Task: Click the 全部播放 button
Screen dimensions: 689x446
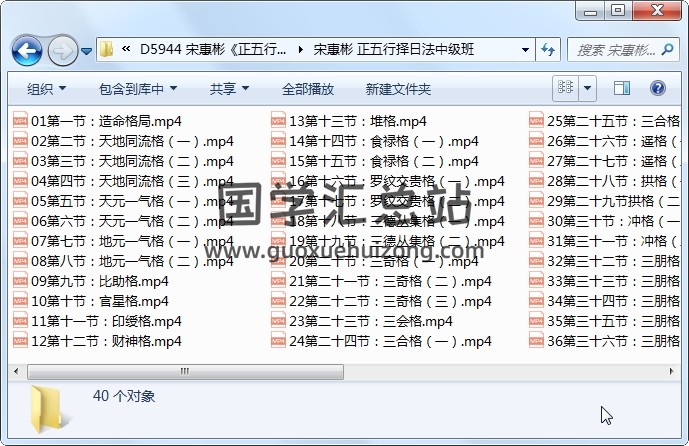Action: pos(308,89)
